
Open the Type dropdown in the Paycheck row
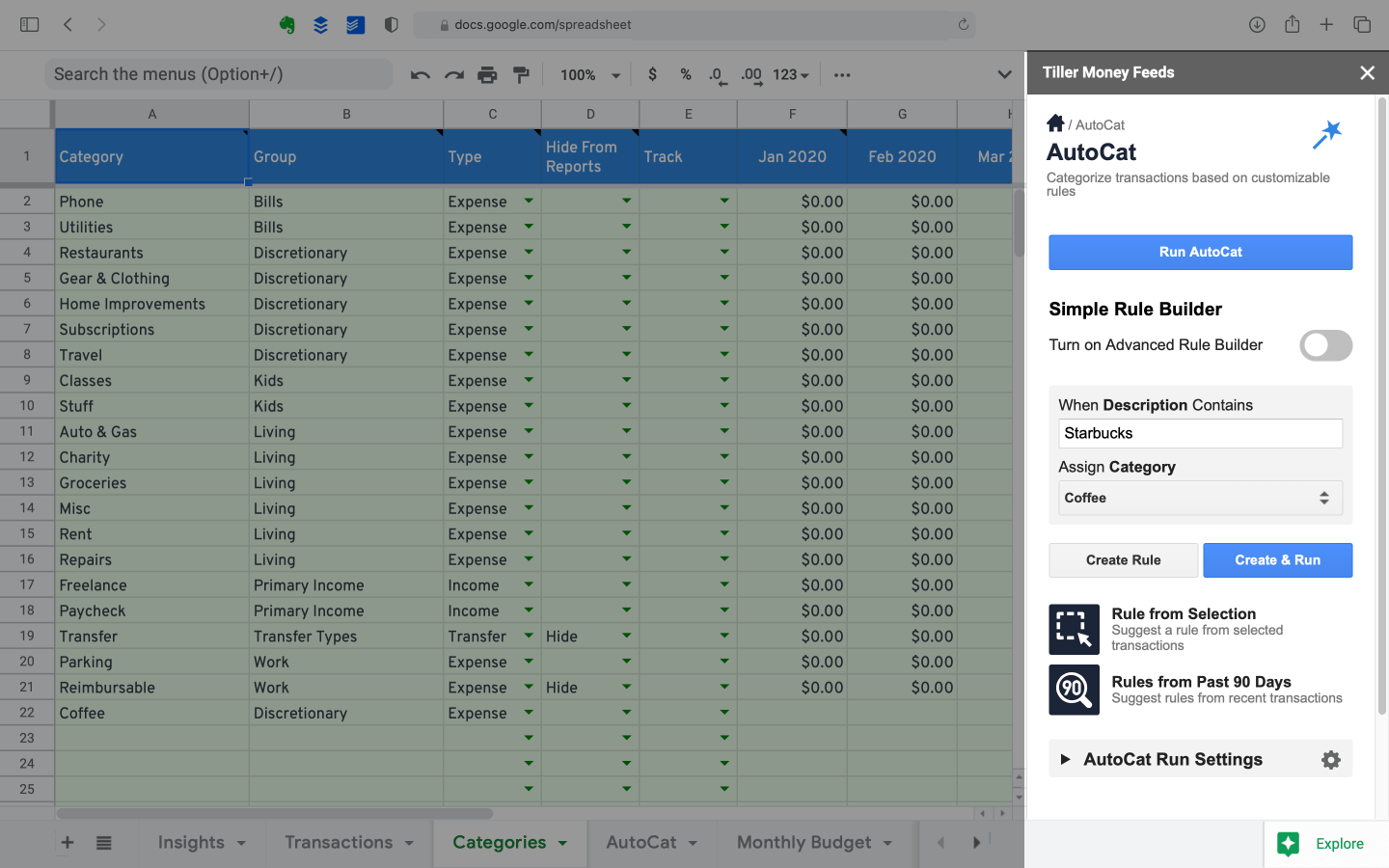click(529, 610)
